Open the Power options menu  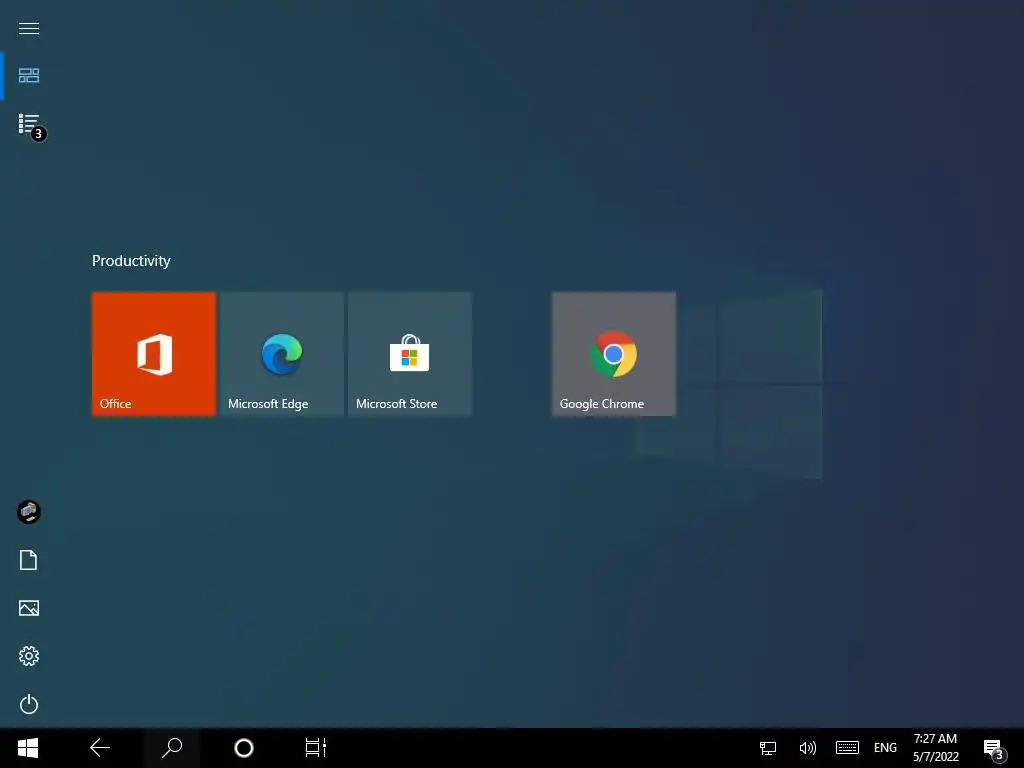click(x=29, y=704)
